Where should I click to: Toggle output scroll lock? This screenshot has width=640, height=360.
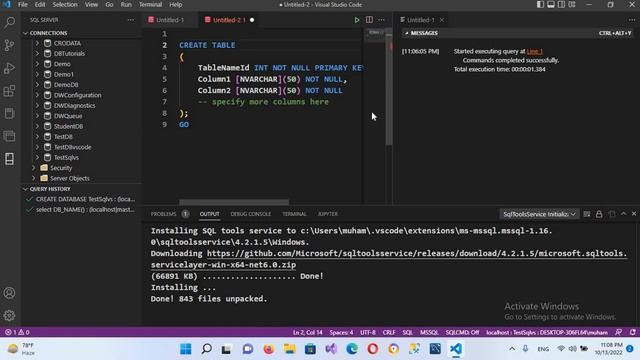coord(599,214)
